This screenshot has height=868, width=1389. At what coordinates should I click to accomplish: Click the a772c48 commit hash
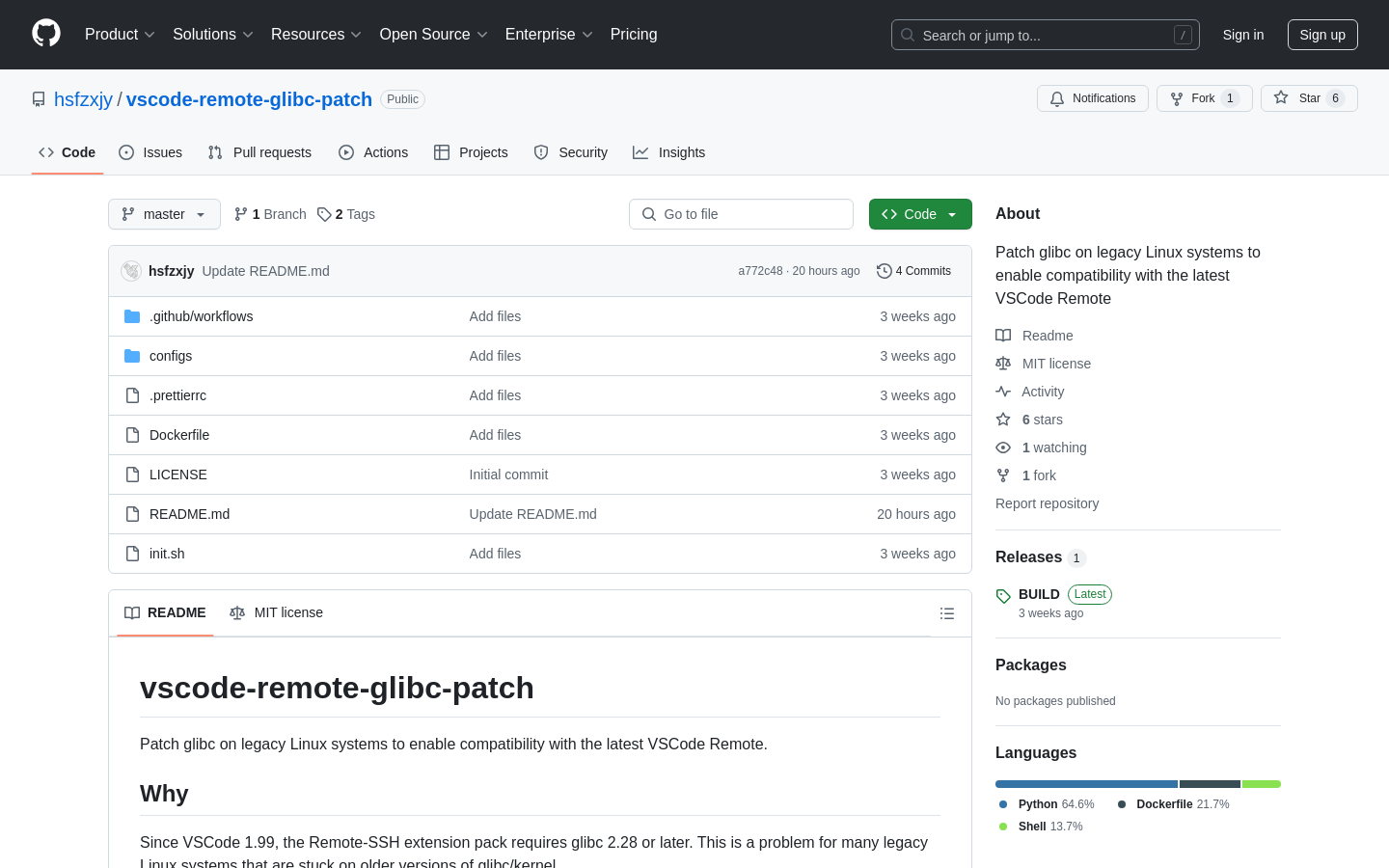[760, 271]
